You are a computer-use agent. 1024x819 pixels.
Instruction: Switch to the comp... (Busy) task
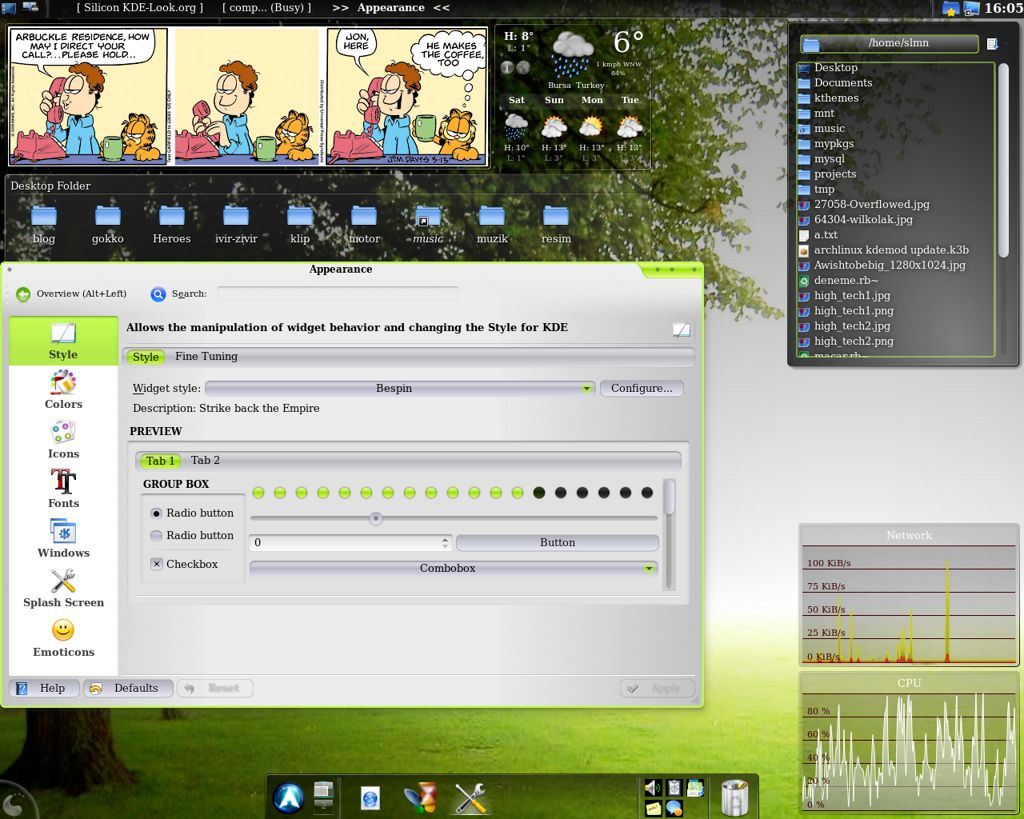266,8
